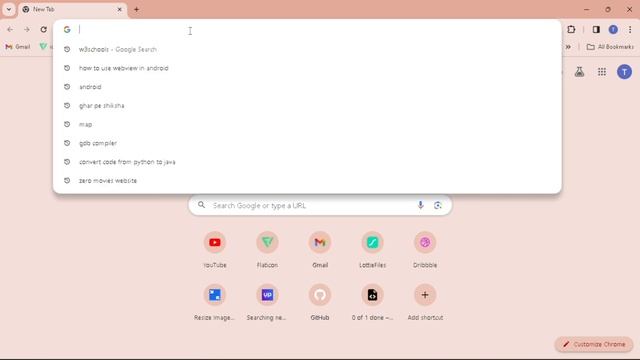Click history icon beside gdb compiler

[x=67, y=143]
